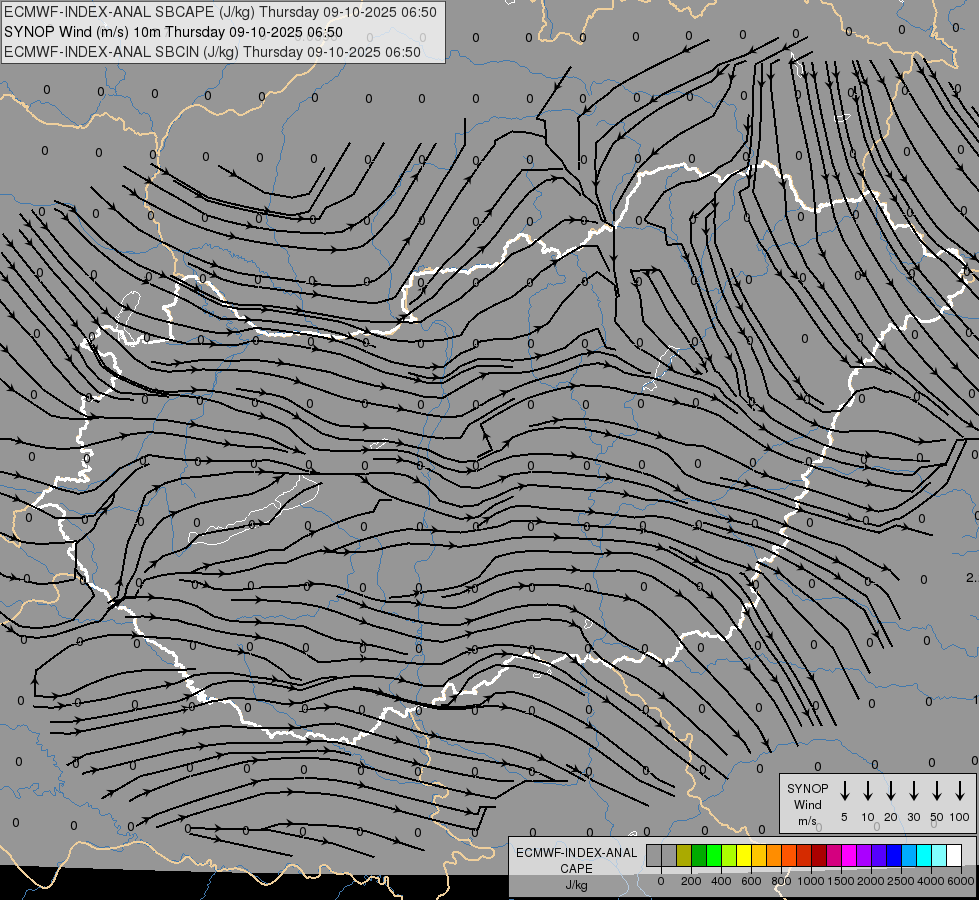Pick the dark red CAPE legend swatch
The width and height of the screenshot is (979, 900).
pos(820,856)
